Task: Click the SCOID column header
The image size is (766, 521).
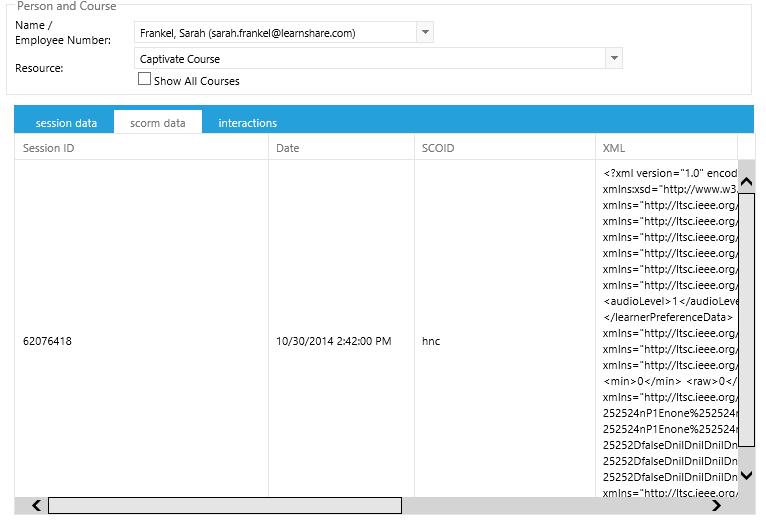Action: [x=504, y=148]
